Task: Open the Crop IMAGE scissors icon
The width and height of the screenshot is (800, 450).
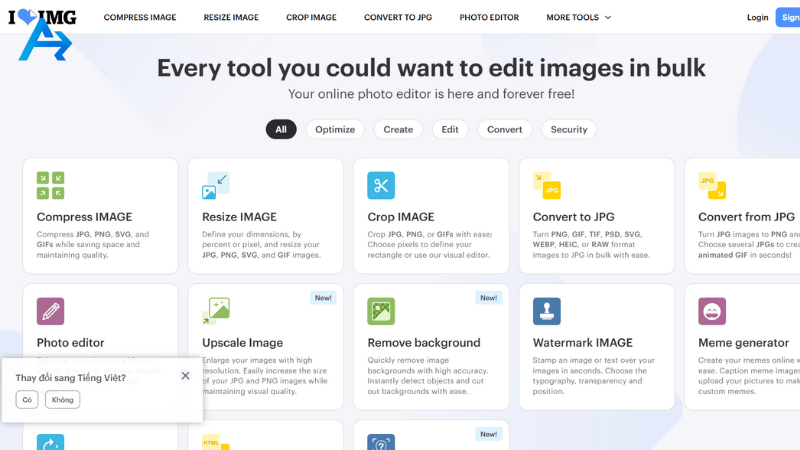Action: [x=381, y=185]
